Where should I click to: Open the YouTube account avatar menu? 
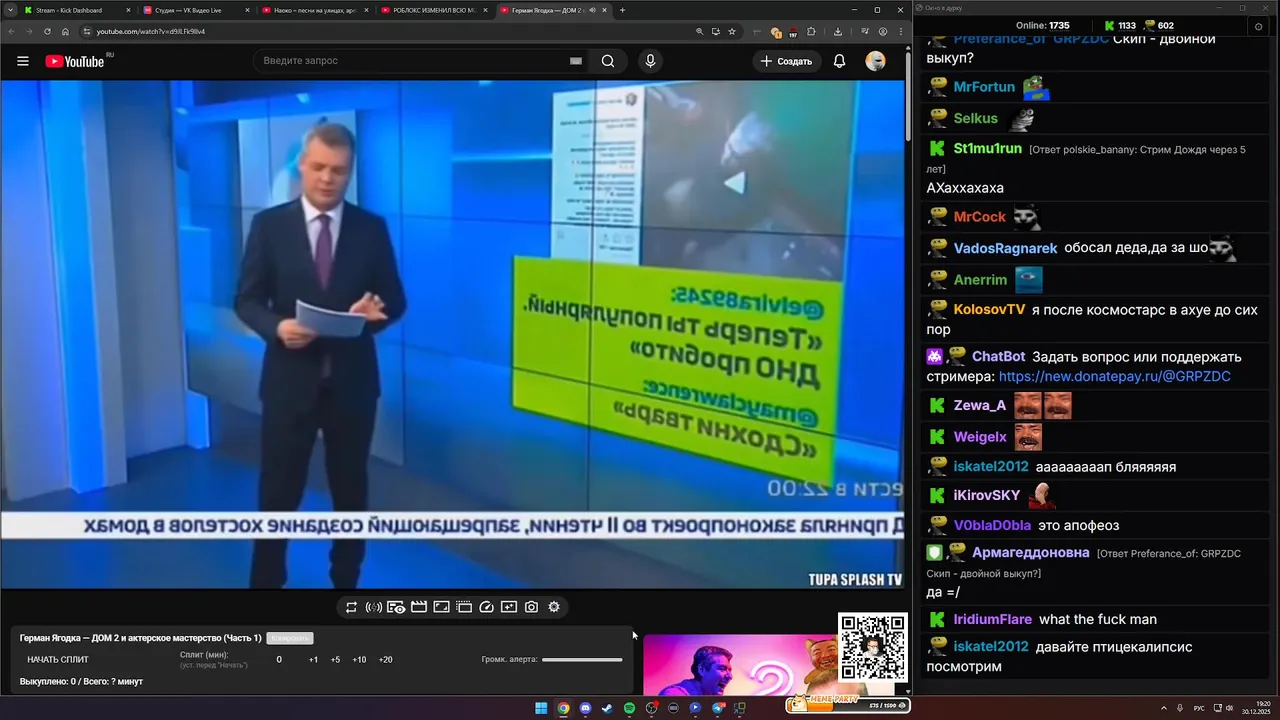[875, 61]
